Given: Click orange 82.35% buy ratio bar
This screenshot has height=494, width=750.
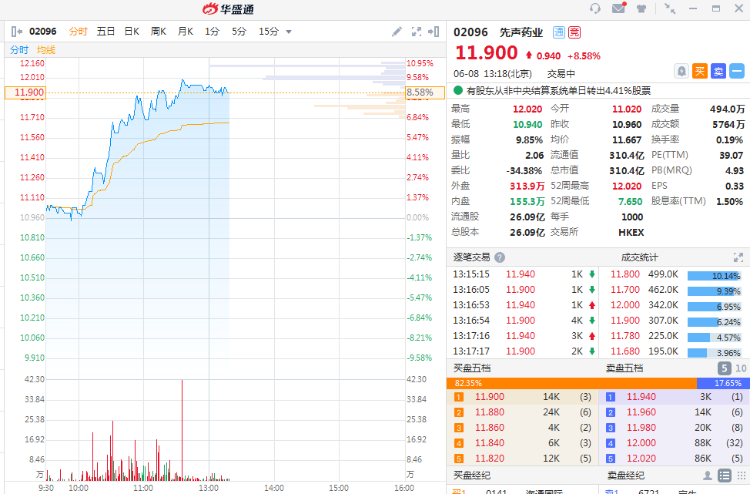Looking at the screenshot, I should (x=572, y=383).
